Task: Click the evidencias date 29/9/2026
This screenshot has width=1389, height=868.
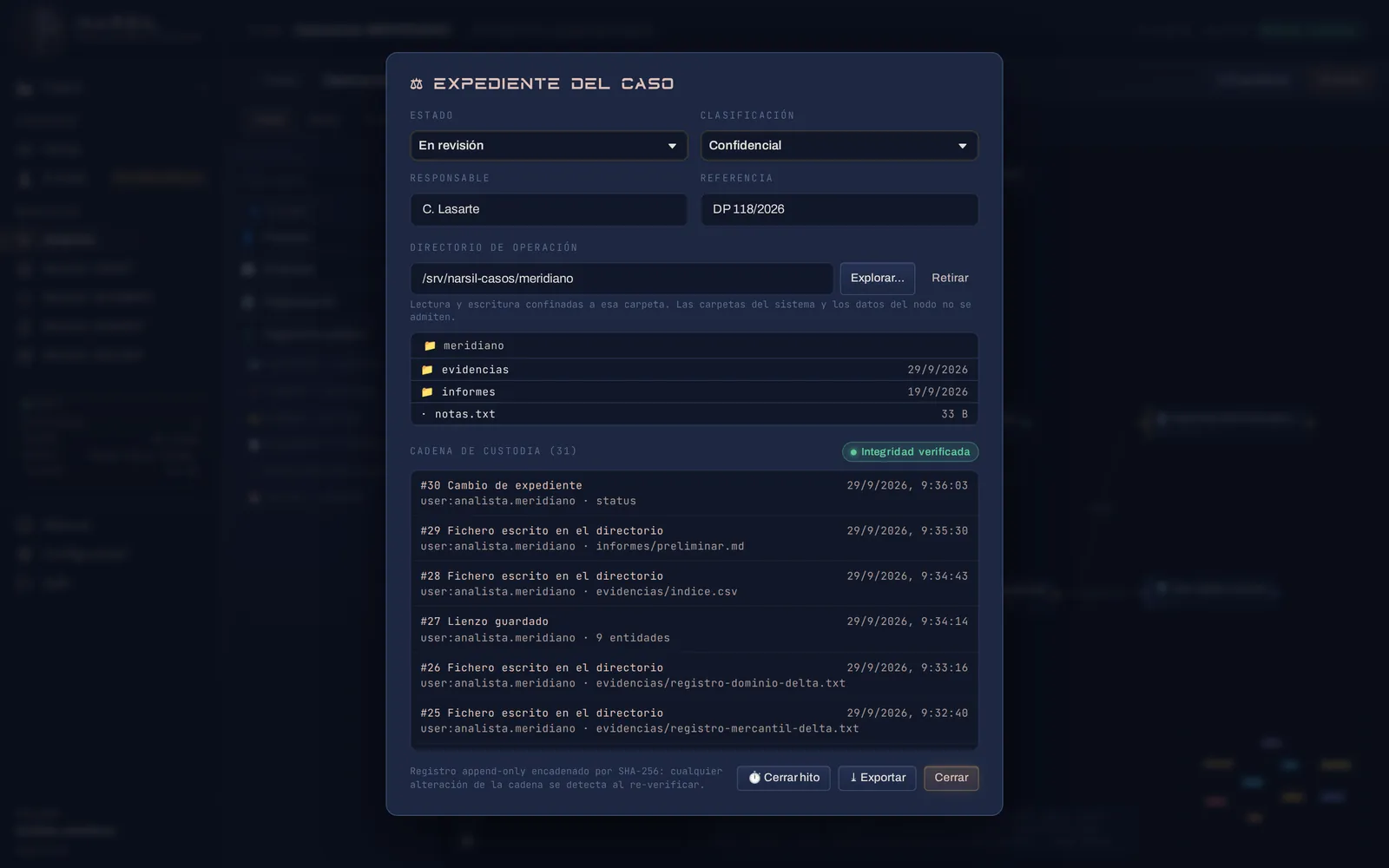Action: [x=938, y=370]
